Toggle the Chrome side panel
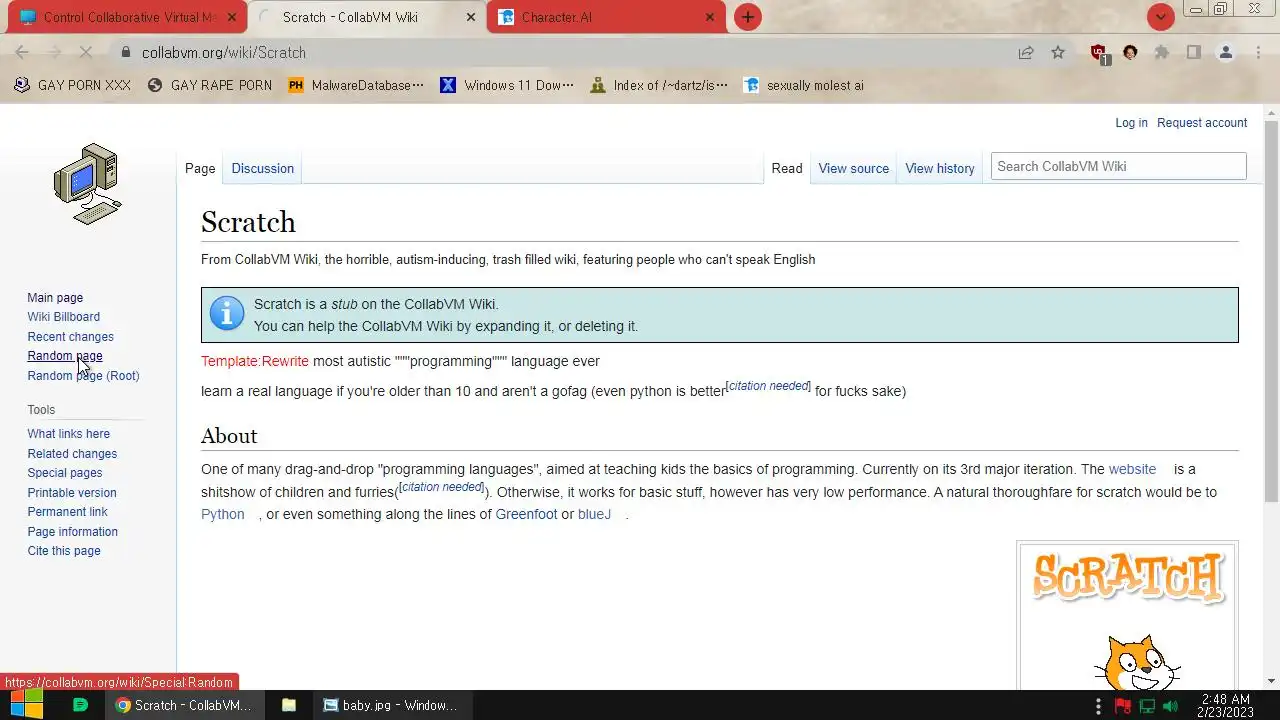This screenshot has width=1280, height=720. pyautogui.click(x=1194, y=52)
